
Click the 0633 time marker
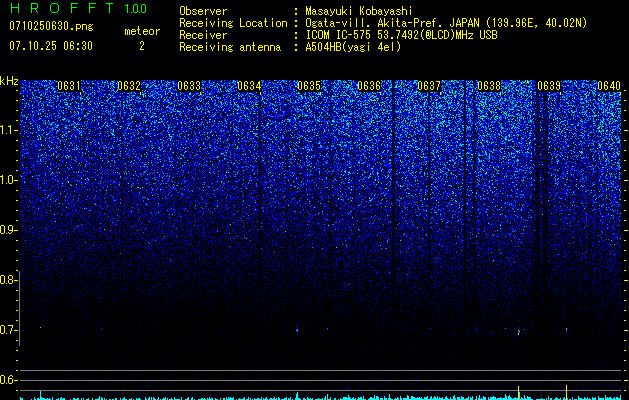point(189,86)
